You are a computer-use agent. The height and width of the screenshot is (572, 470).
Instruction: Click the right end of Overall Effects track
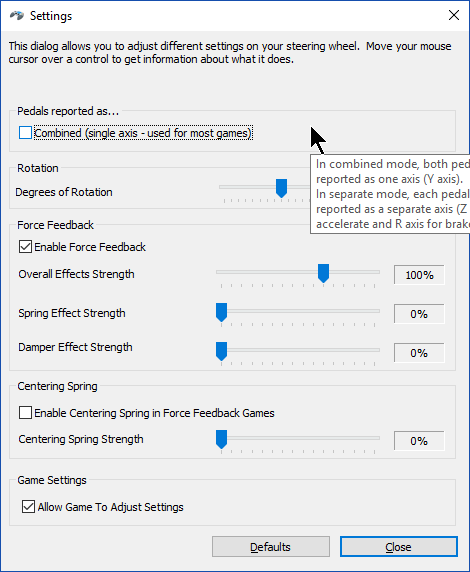(377, 272)
